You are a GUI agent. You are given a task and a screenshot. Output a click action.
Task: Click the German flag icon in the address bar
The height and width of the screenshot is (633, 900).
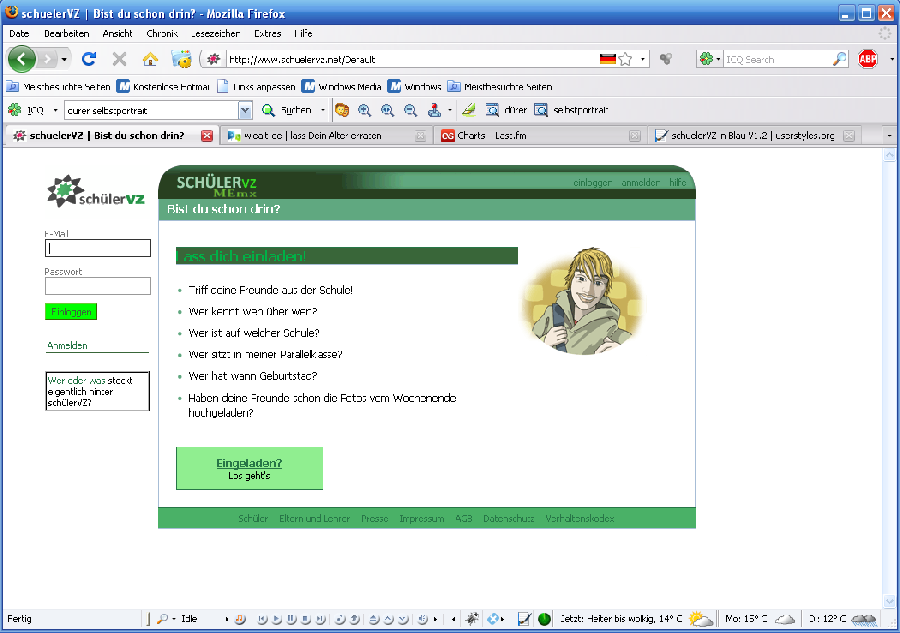pos(607,59)
